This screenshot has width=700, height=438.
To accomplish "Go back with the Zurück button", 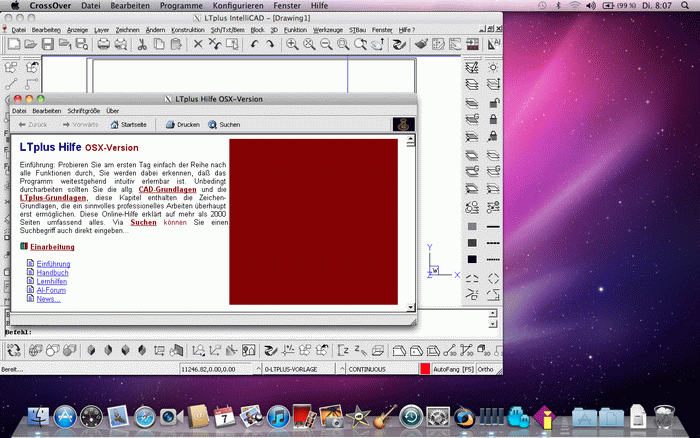I will point(33,125).
